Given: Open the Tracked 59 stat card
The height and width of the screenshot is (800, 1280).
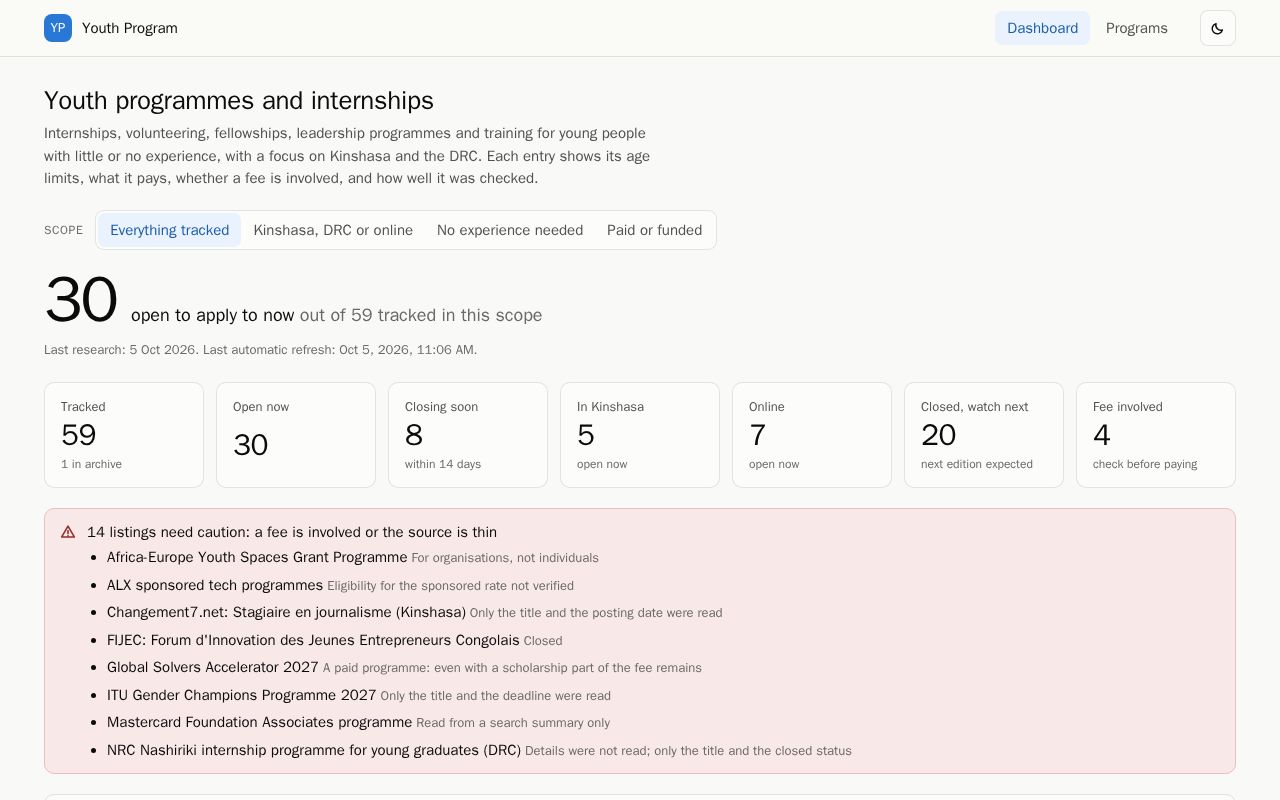Looking at the screenshot, I should point(124,435).
